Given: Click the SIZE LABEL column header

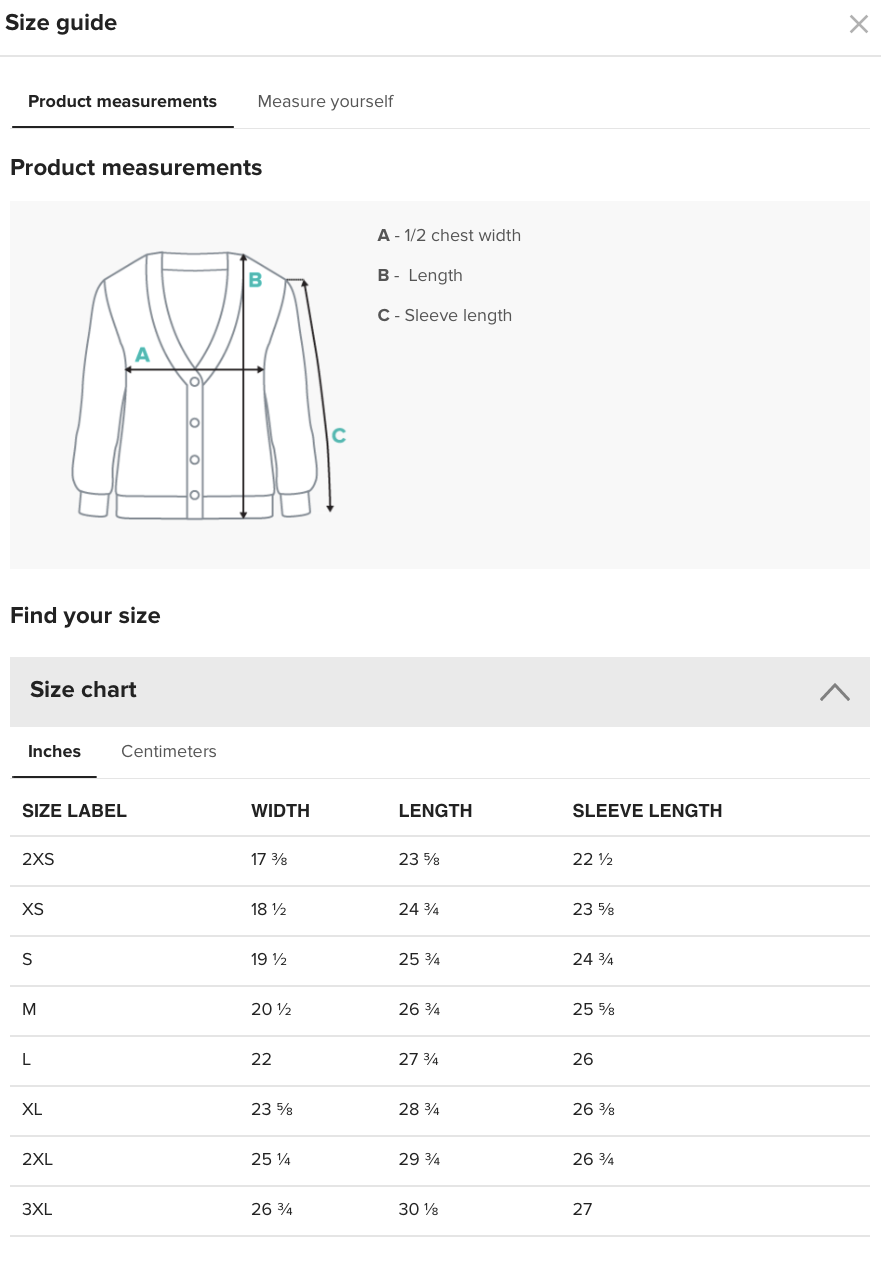Looking at the screenshot, I should (74, 811).
